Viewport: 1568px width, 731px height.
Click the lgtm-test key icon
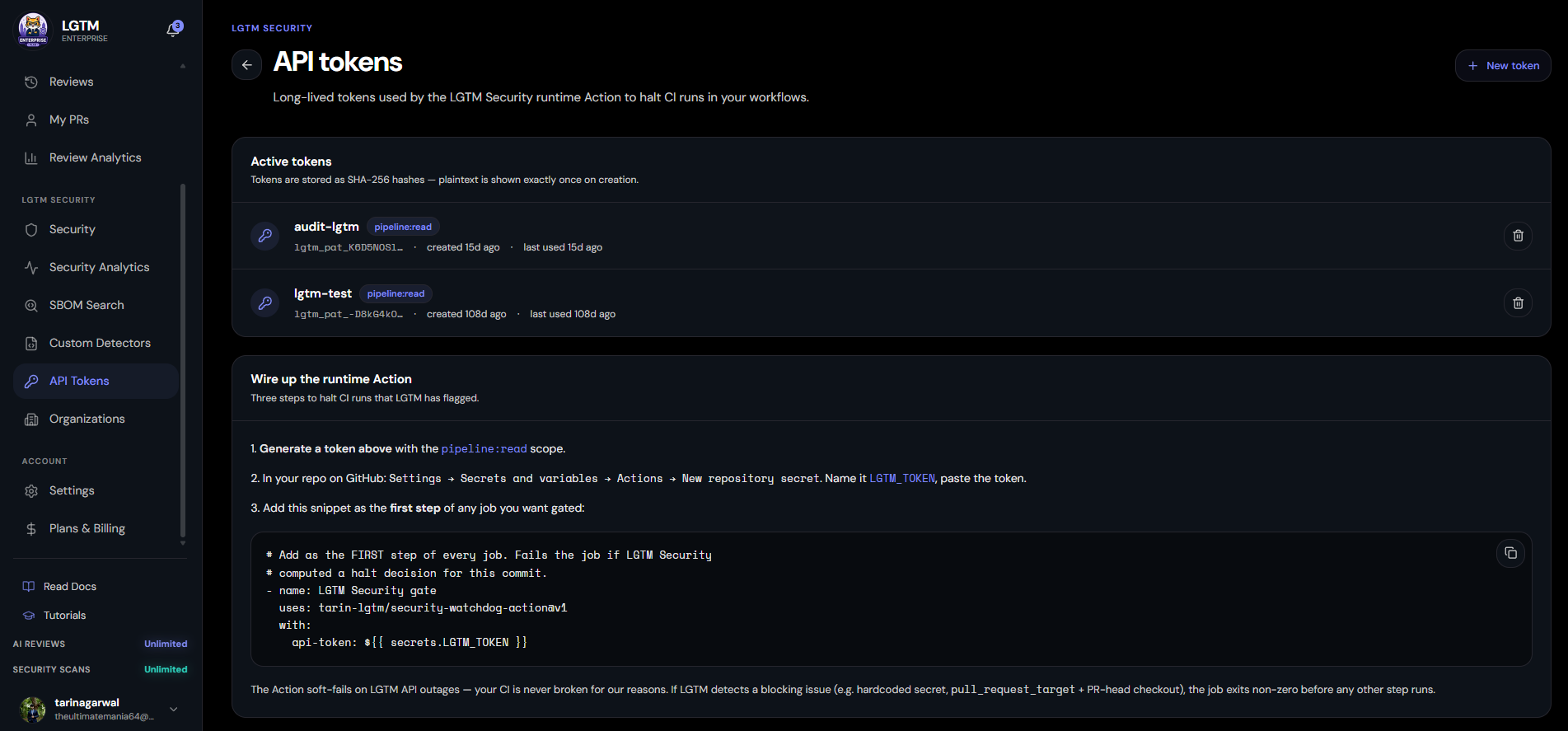coord(265,303)
